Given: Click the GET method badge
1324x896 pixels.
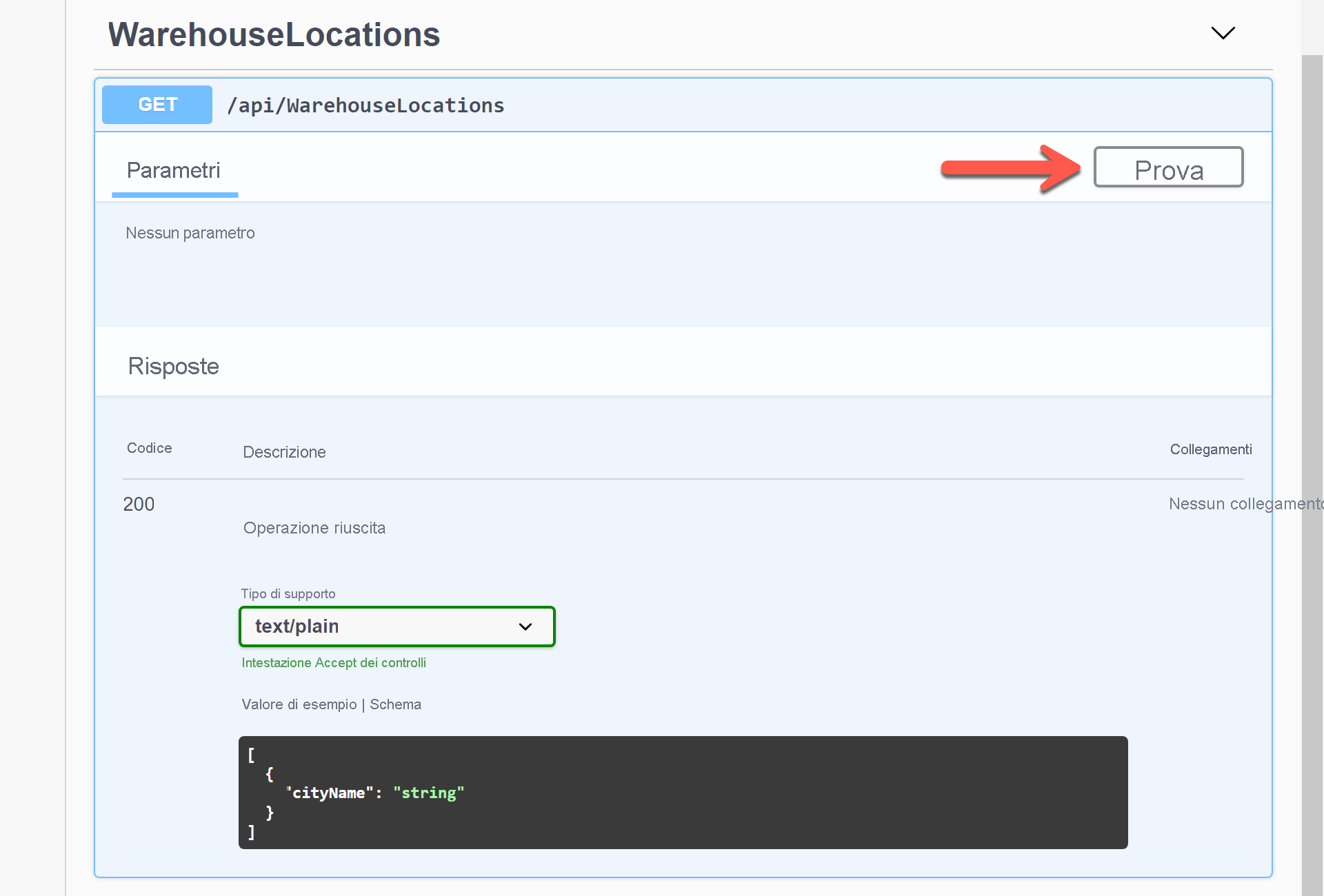Looking at the screenshot, I should click(x=157, y=105).
